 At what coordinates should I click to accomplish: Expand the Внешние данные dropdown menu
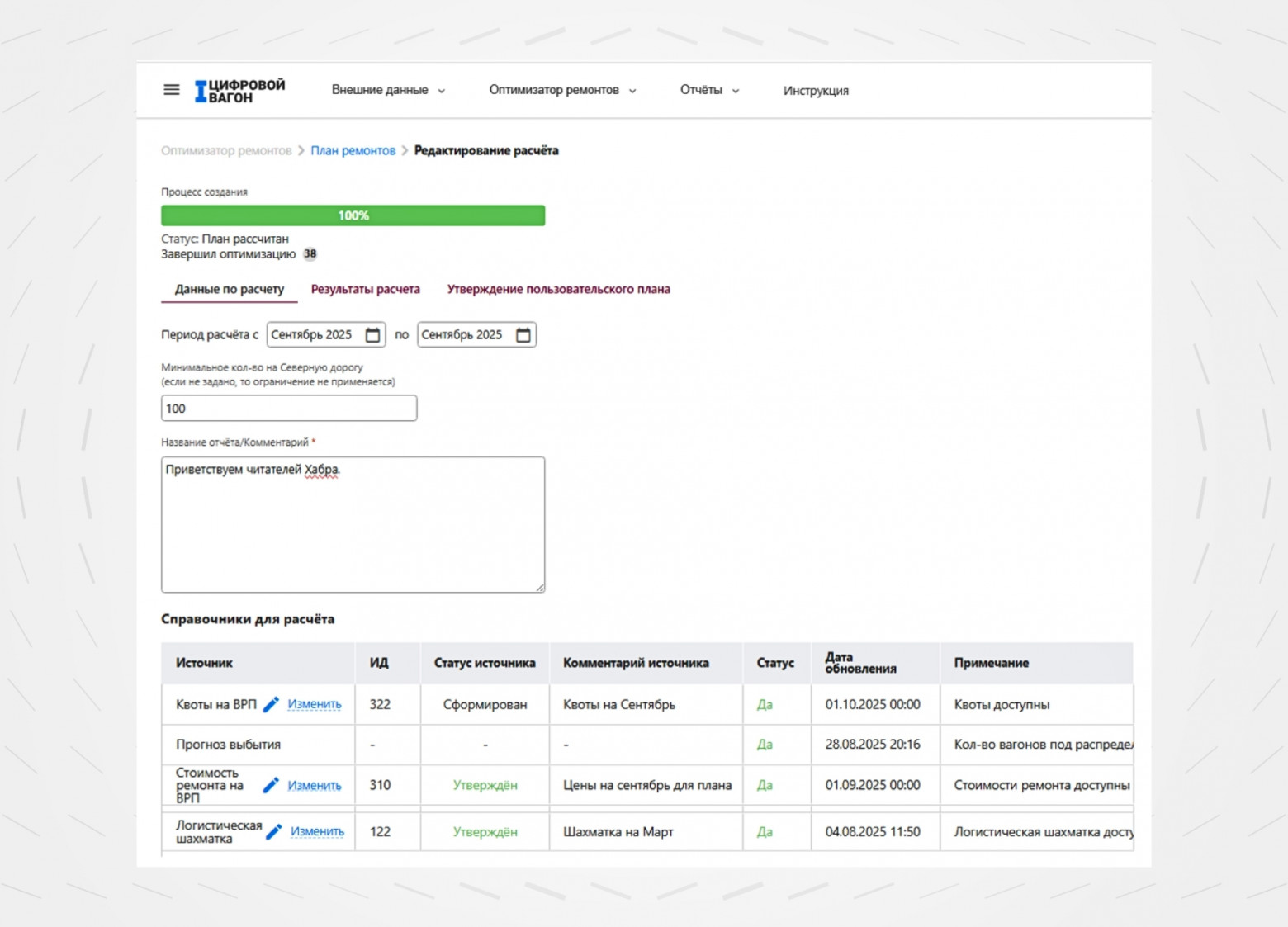388,91
